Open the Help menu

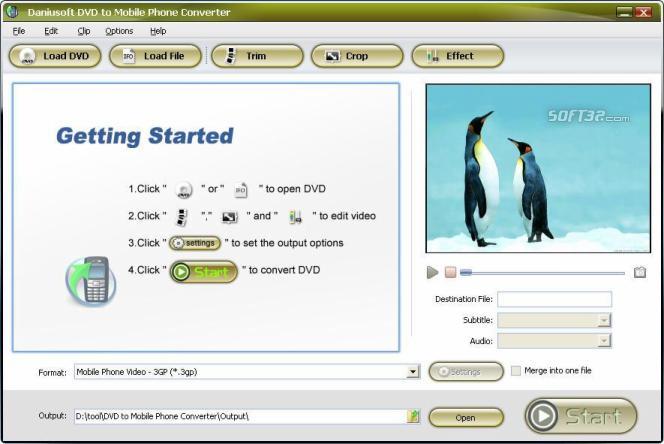point(158,31)
